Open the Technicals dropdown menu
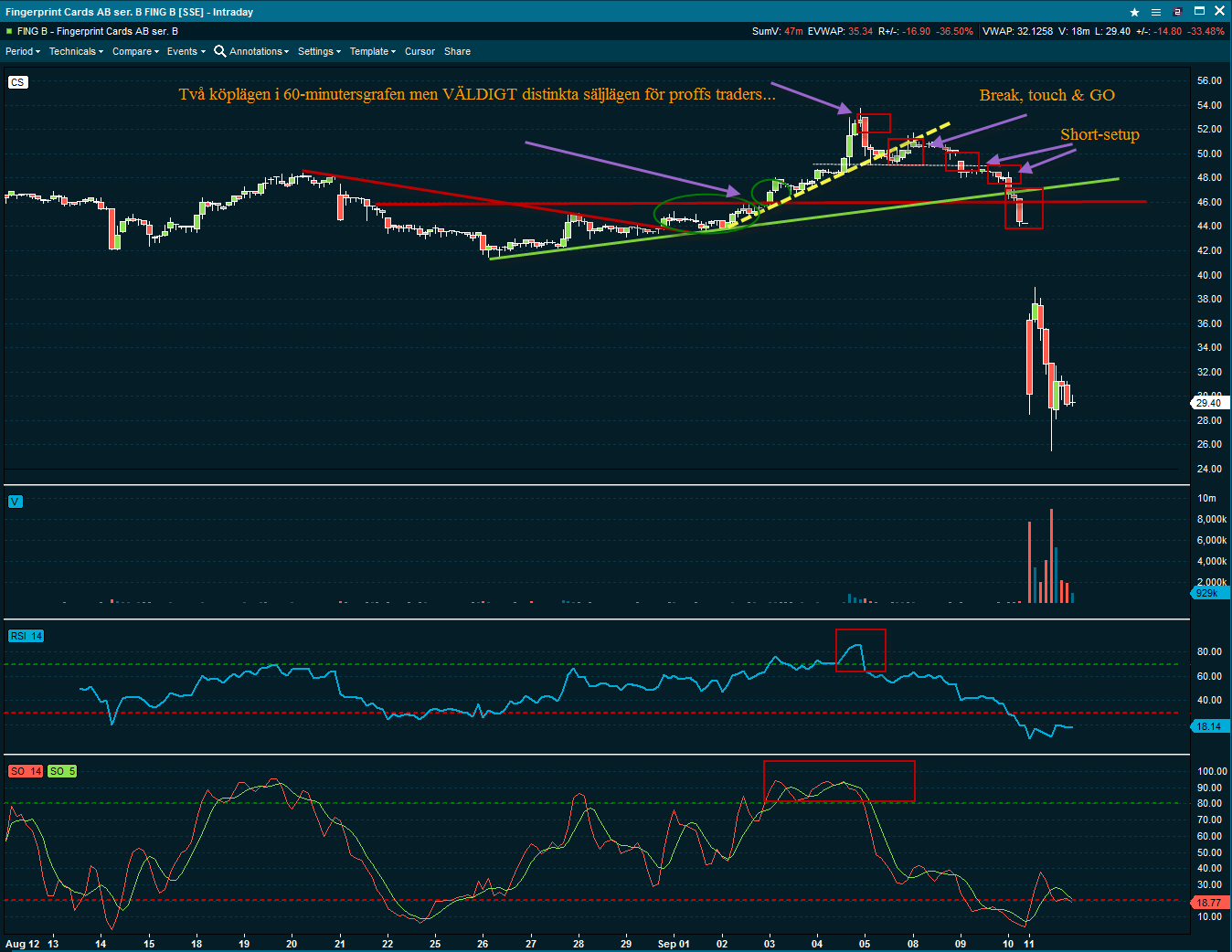 [76, 51]
